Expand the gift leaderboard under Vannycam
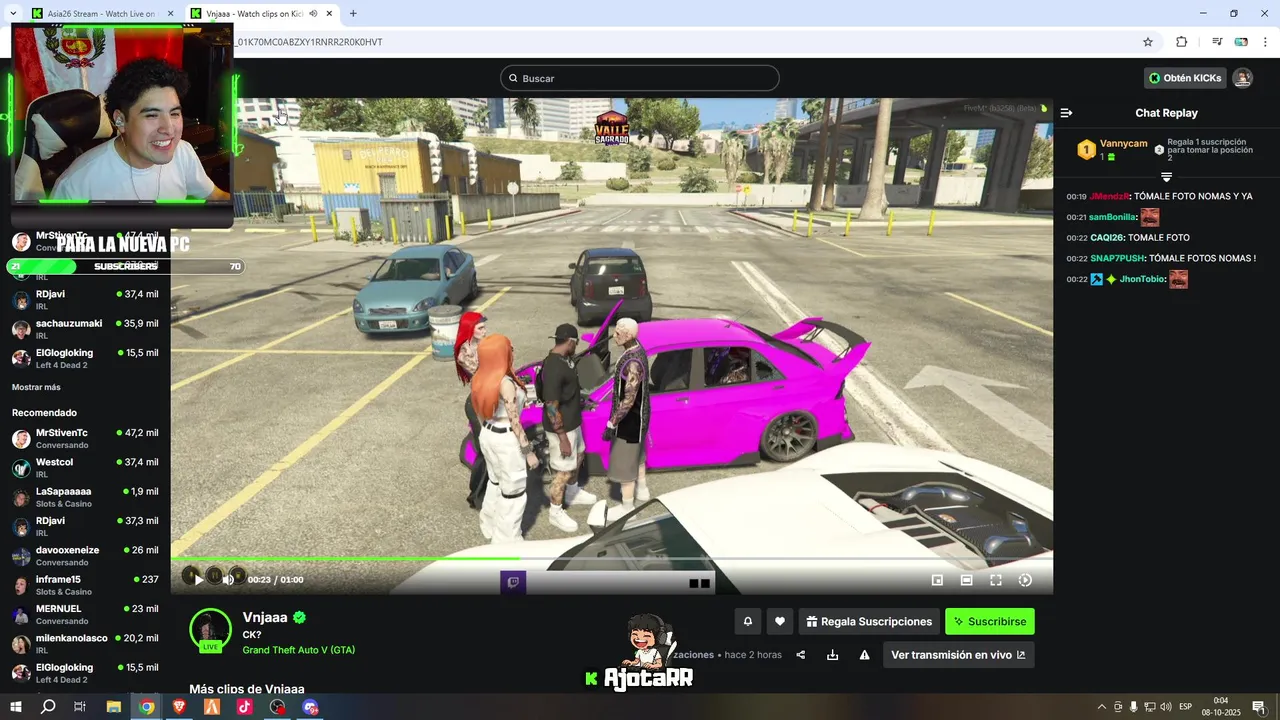1280x720 pixels. (x=1166, y=176)
